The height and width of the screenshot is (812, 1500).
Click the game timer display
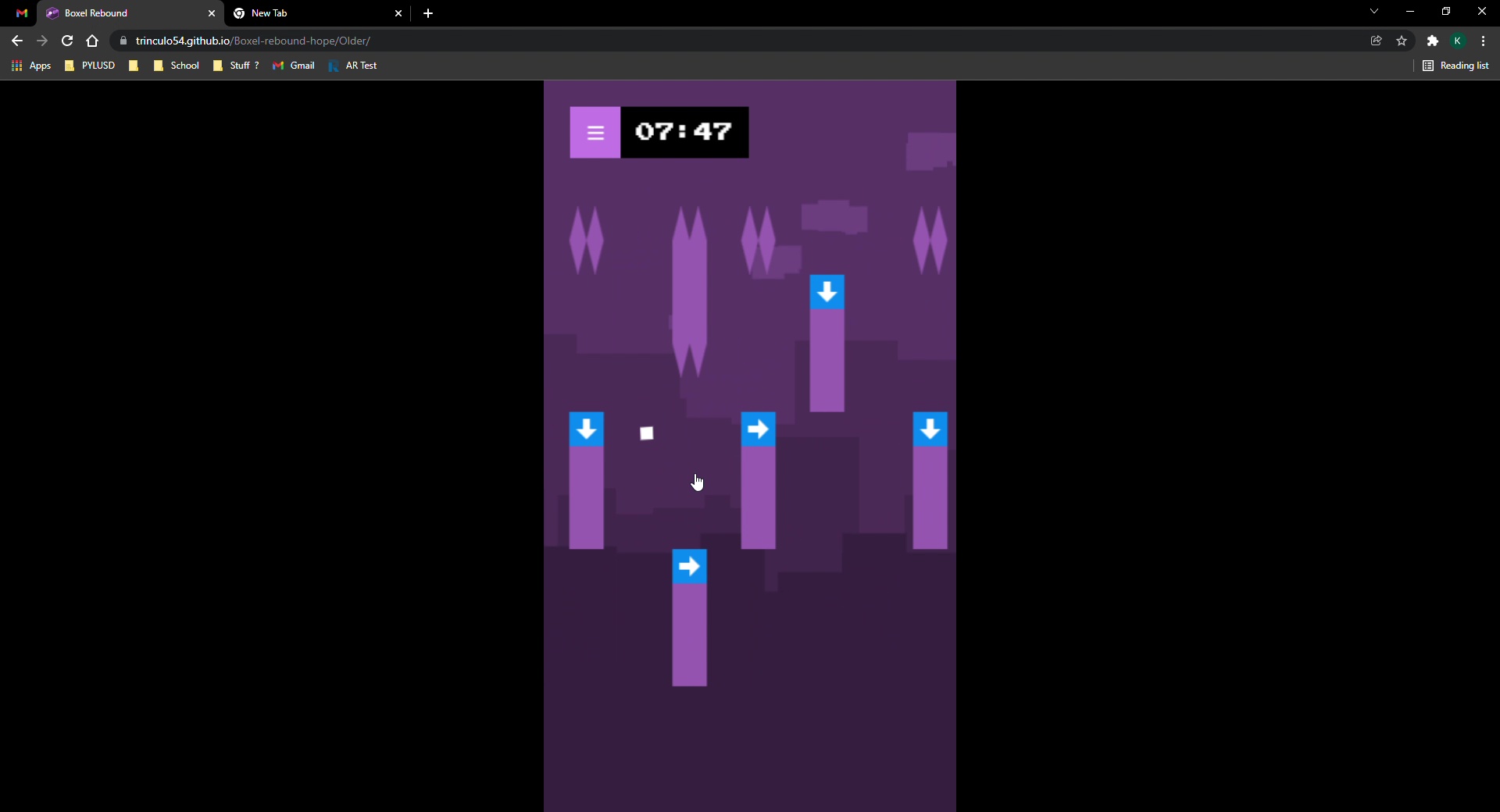pos(684,133)
